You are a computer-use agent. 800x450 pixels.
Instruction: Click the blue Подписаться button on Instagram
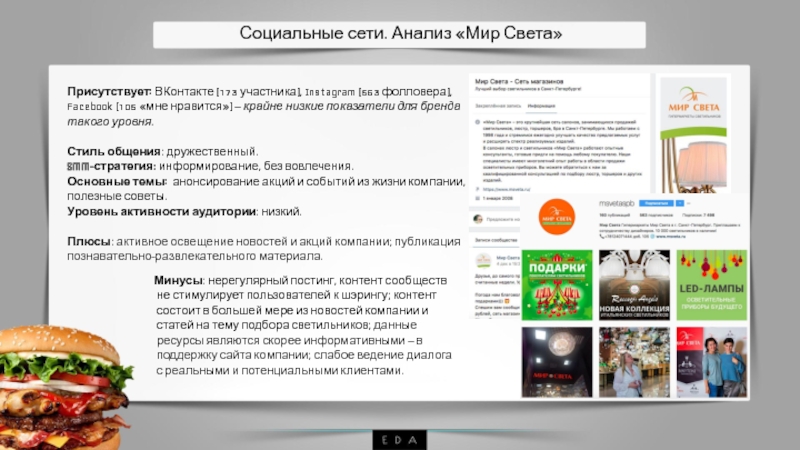click(656, 203)
